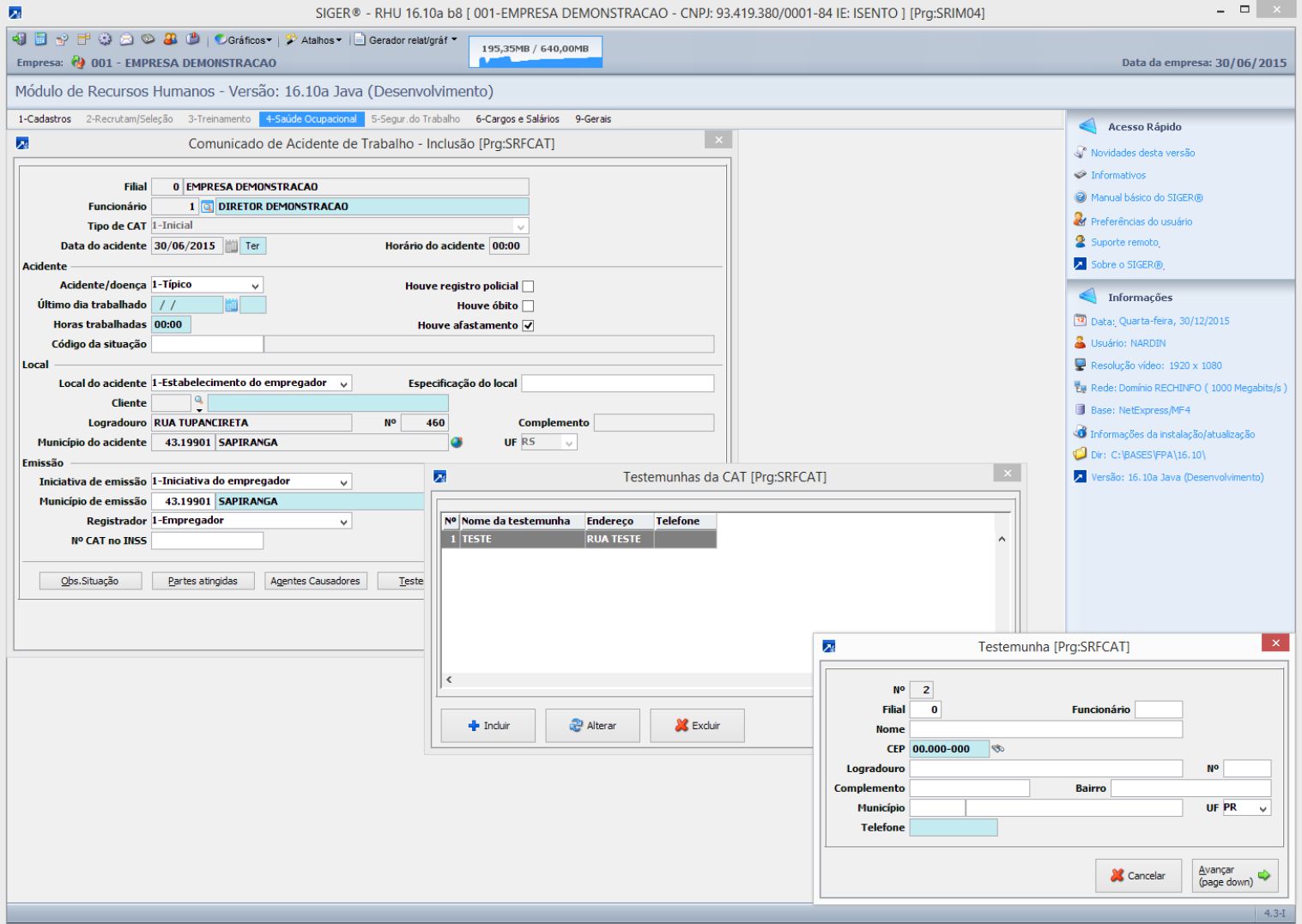Open the calendar for Último dia trabalhado
Screen dimensions: 1302x924
click(231, 305)
